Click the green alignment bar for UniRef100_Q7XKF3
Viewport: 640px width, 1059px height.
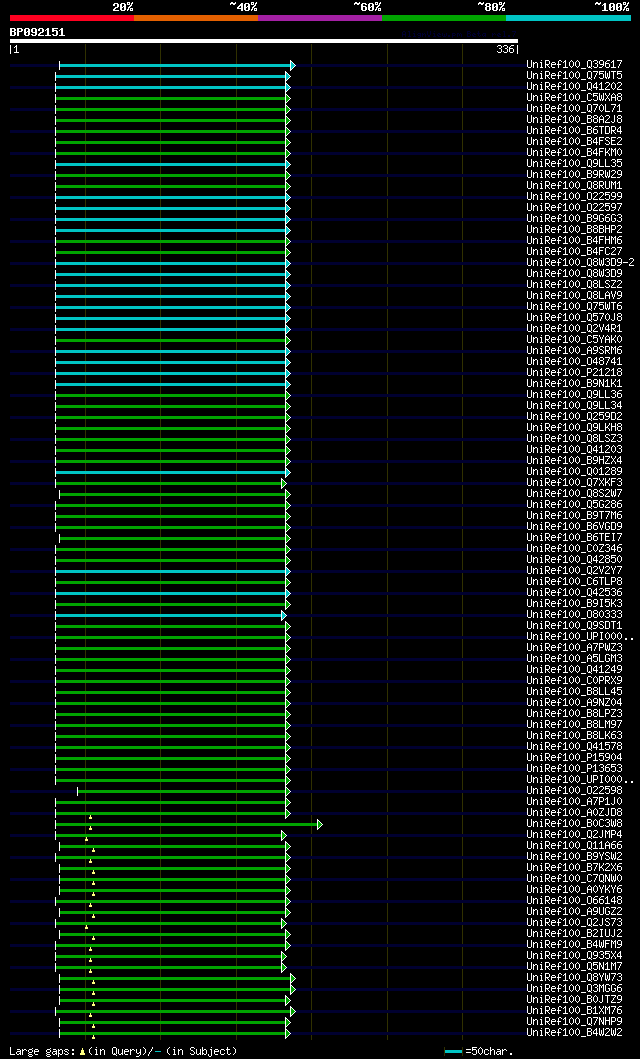tap(168, 484)
